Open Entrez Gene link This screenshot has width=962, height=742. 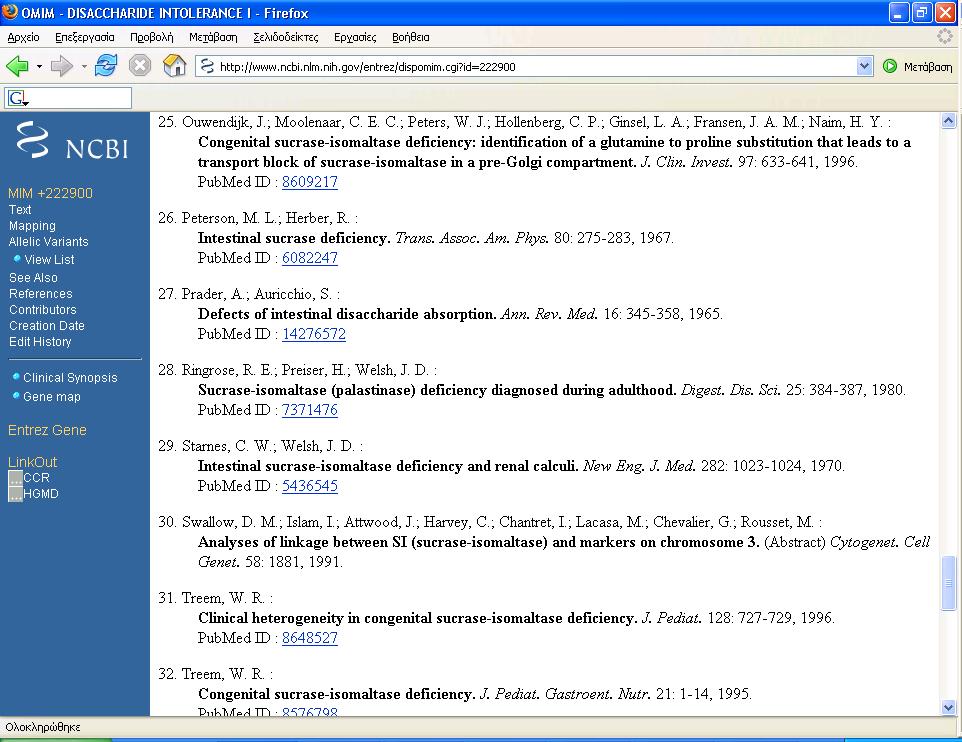click(x=47, y=430)
